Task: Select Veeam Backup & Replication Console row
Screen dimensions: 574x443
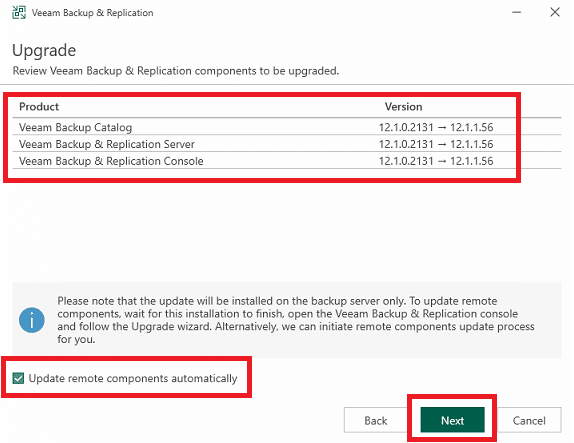Action: click(287, 161)
